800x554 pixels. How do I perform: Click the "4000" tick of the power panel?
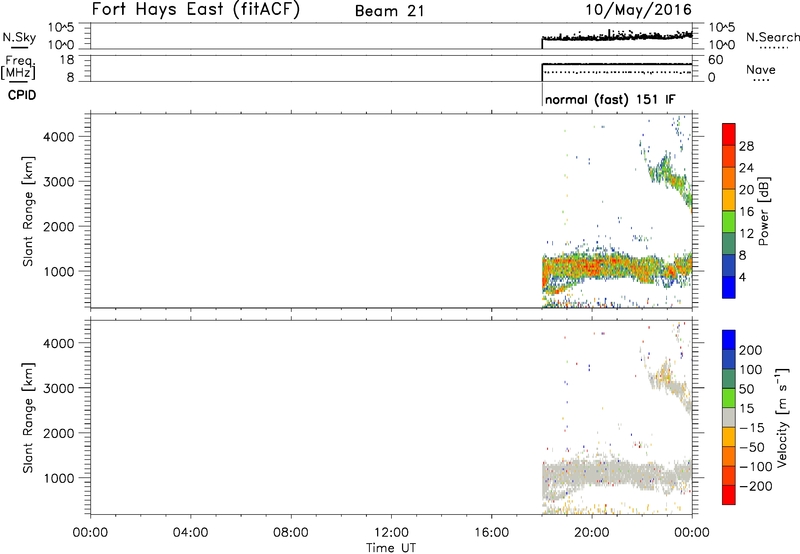(59, 137)
